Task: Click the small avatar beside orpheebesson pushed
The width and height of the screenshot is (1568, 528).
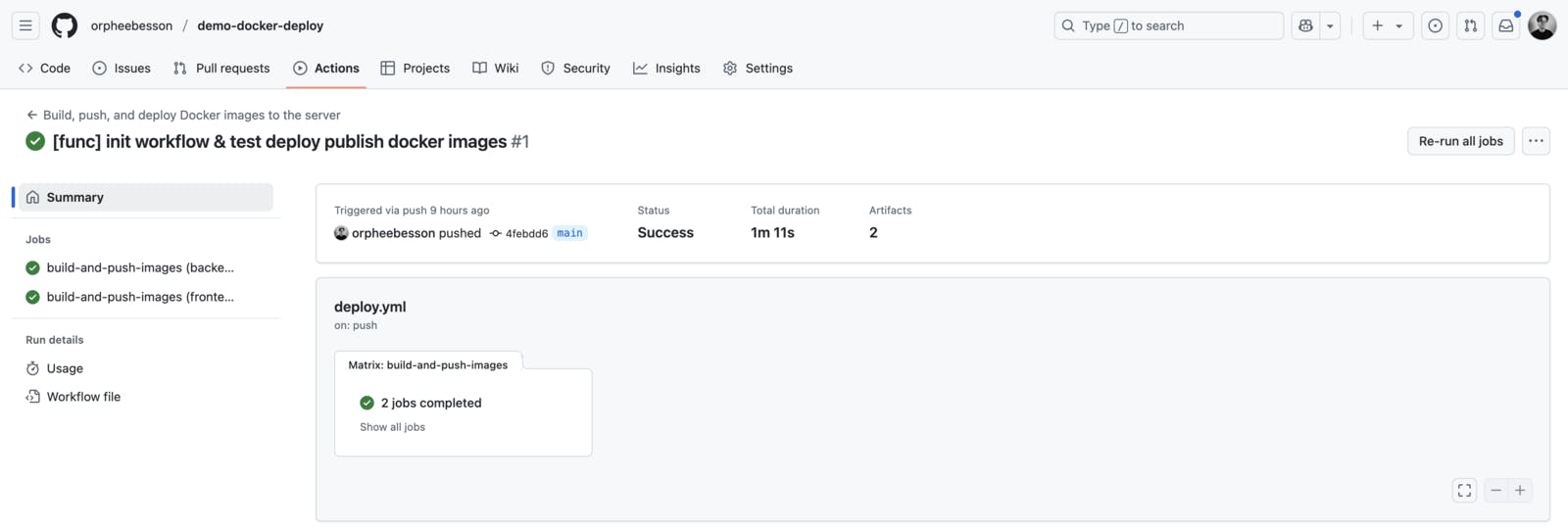Action: [341, 233]
